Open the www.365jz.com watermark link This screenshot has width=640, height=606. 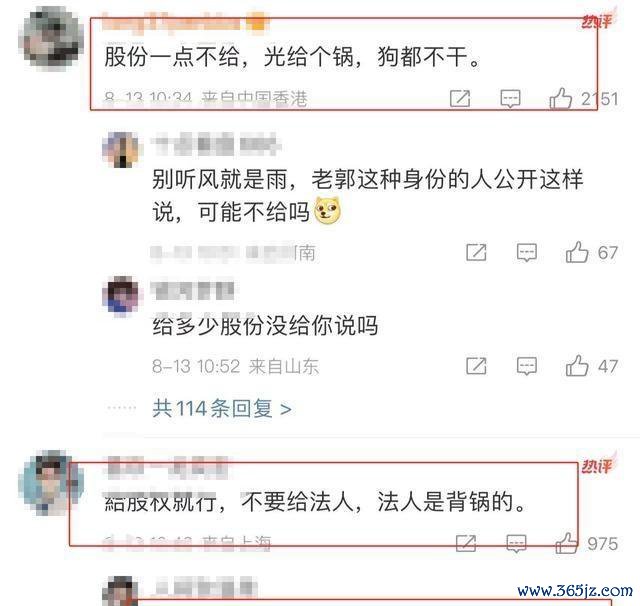click(575, 590)
